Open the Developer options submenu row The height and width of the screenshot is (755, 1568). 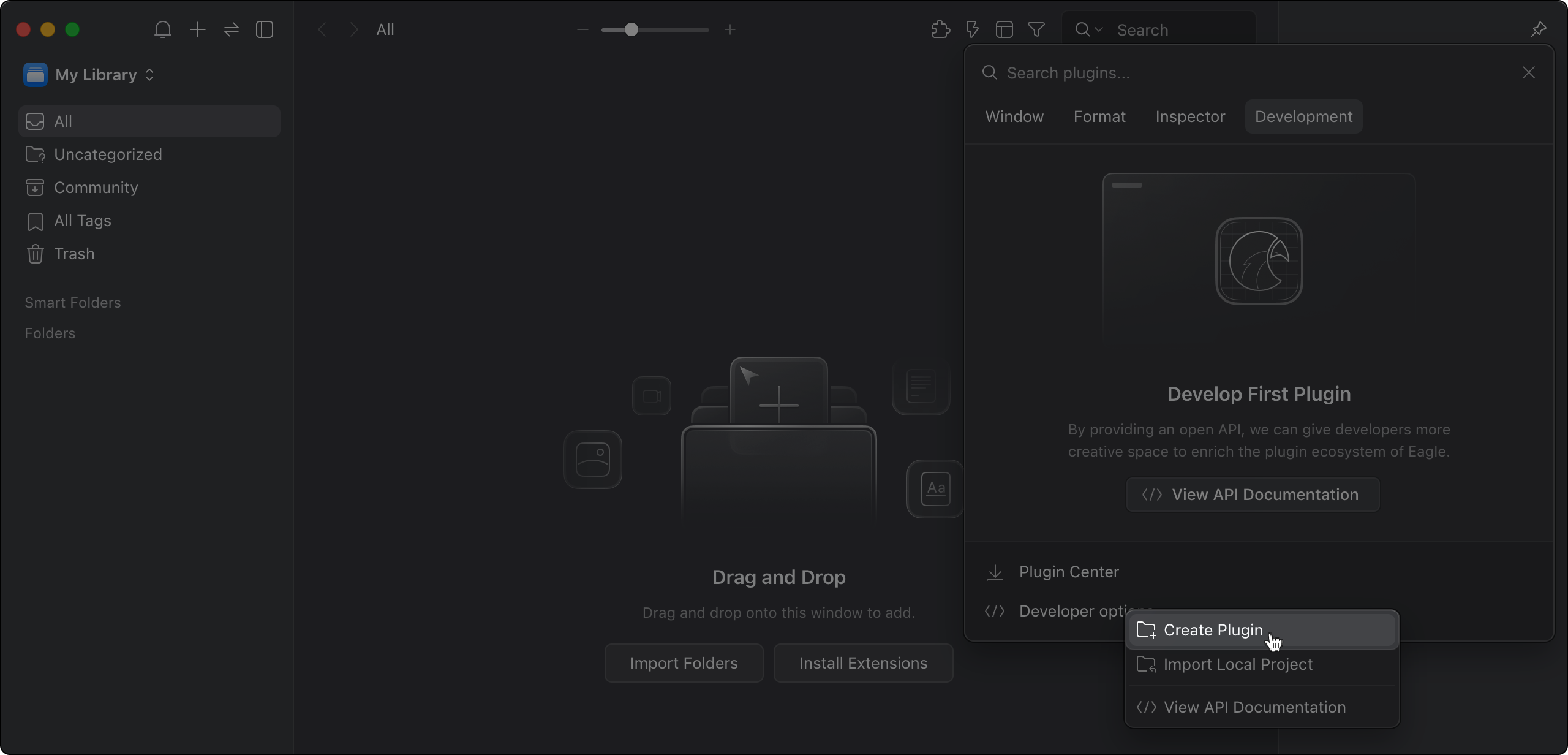[1060, 611]
